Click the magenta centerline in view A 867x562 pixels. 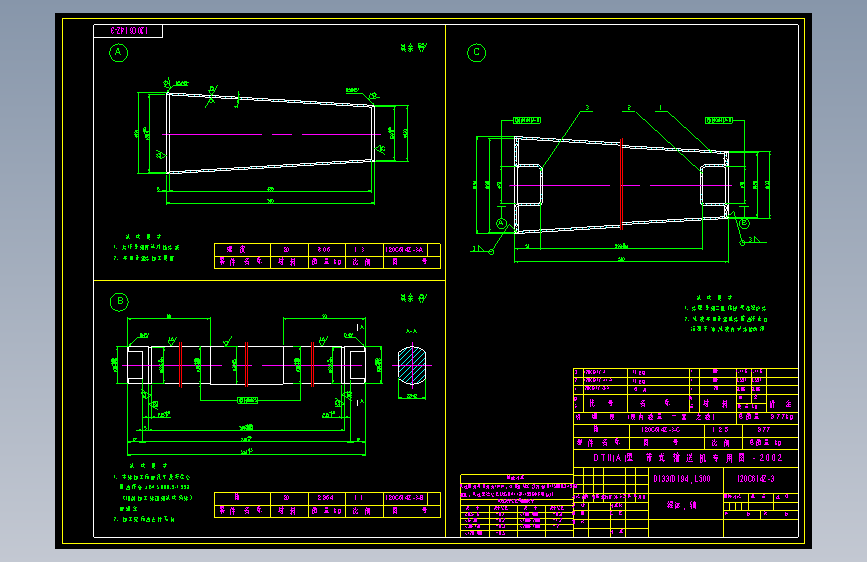(x=271, y=134)
